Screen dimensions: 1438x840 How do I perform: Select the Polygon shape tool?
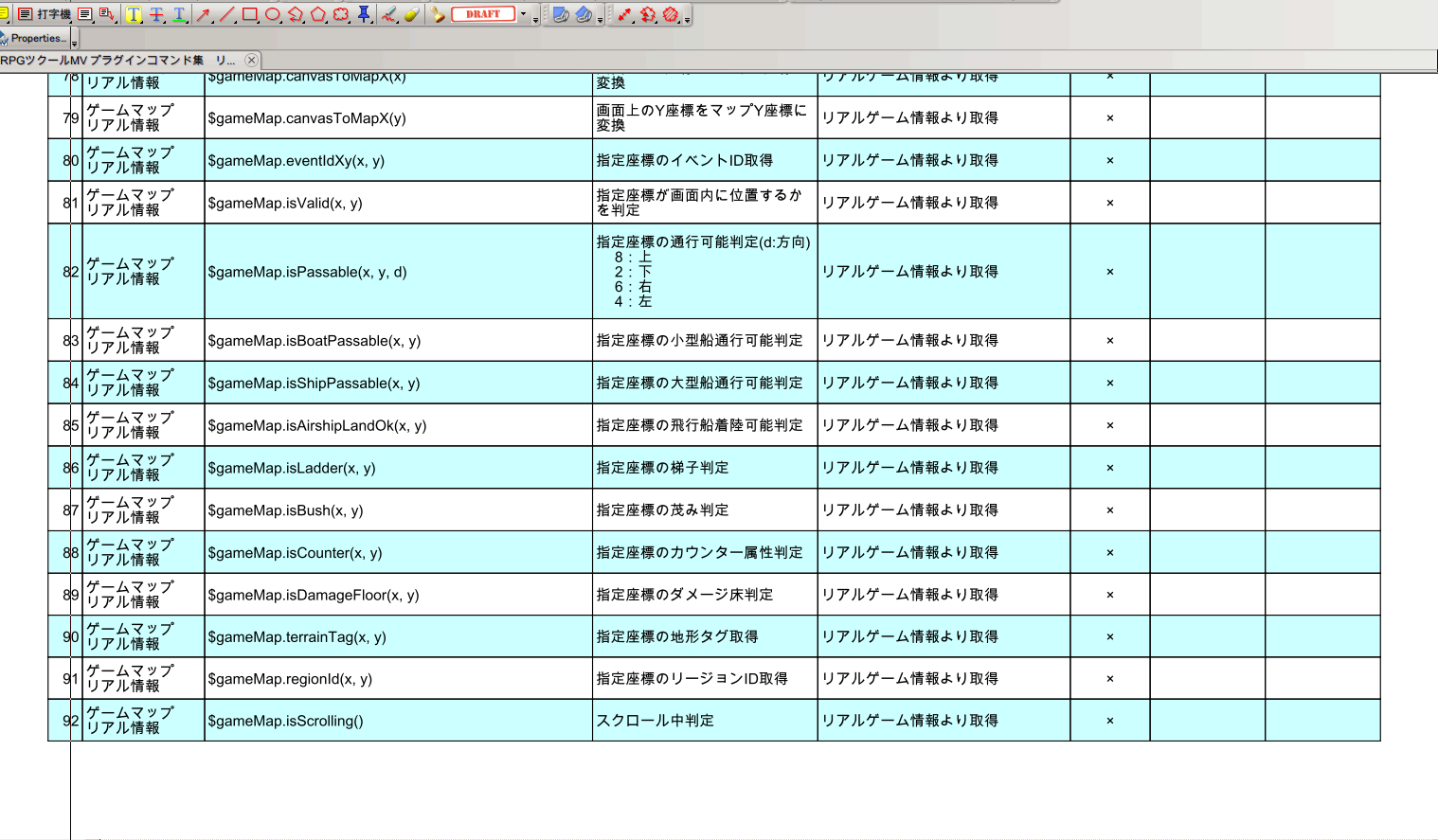tap(318, 14)
